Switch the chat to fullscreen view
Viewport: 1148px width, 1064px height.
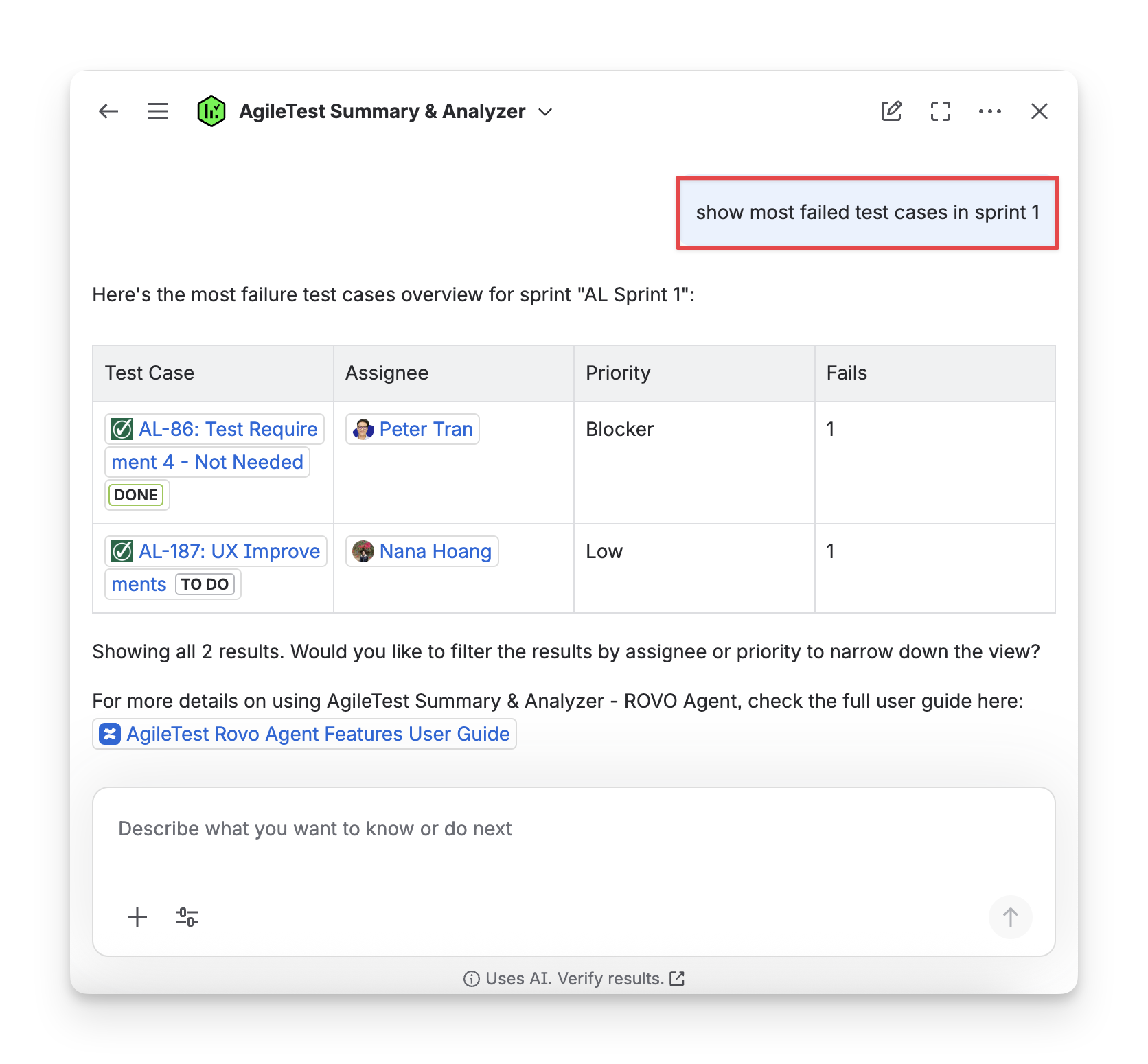tap(941, 111)
